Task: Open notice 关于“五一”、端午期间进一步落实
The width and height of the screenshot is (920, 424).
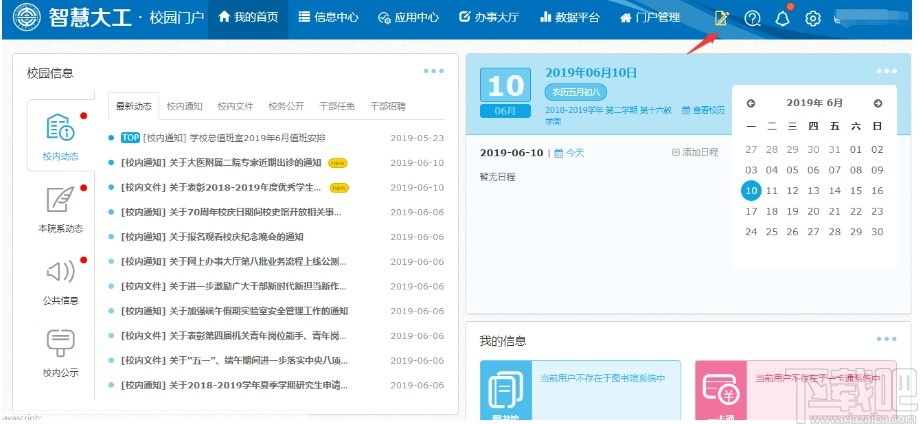Action: point(234,361)
